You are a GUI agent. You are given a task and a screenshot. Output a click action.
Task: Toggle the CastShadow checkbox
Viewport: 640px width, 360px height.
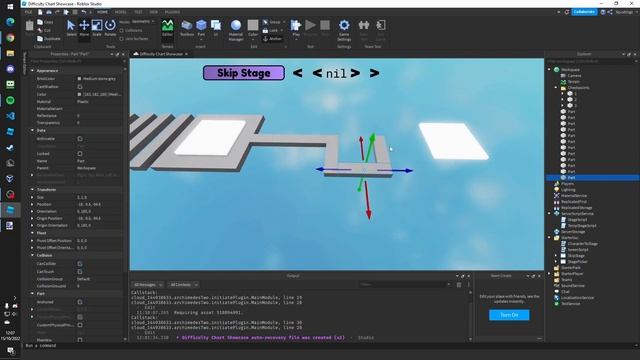(x=80, y=87)
